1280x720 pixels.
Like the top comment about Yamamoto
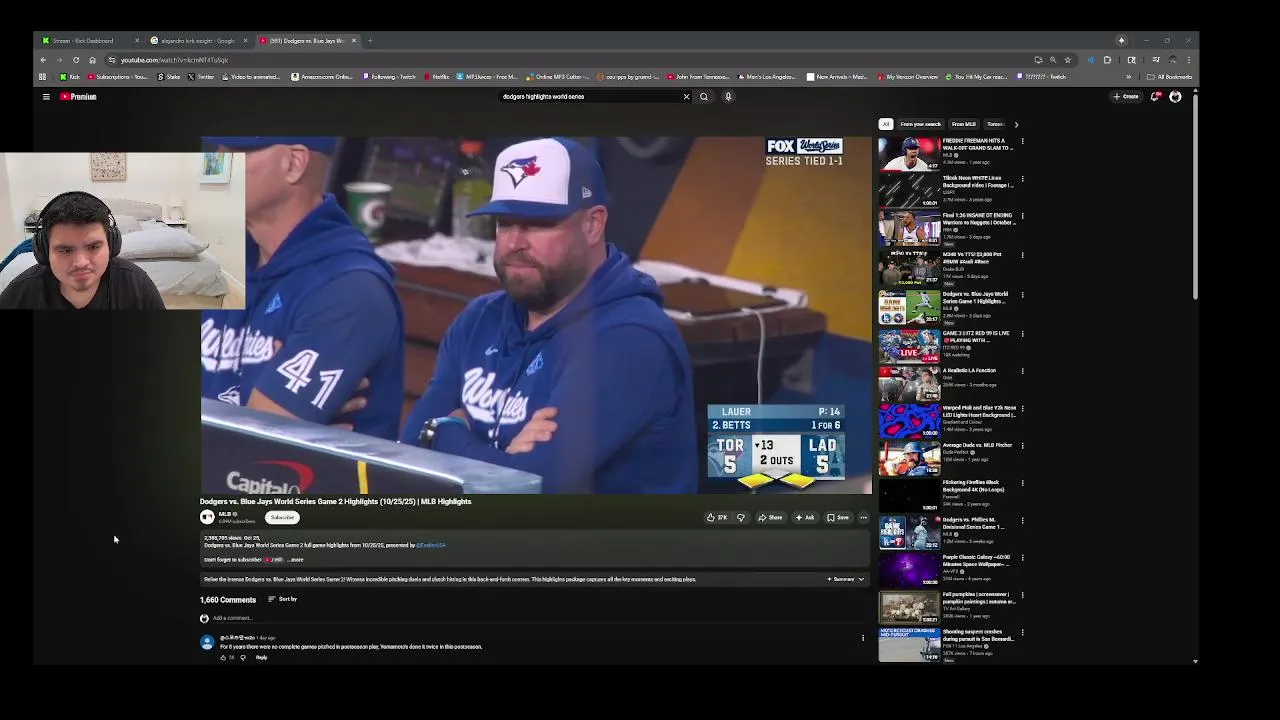(223, 657)
